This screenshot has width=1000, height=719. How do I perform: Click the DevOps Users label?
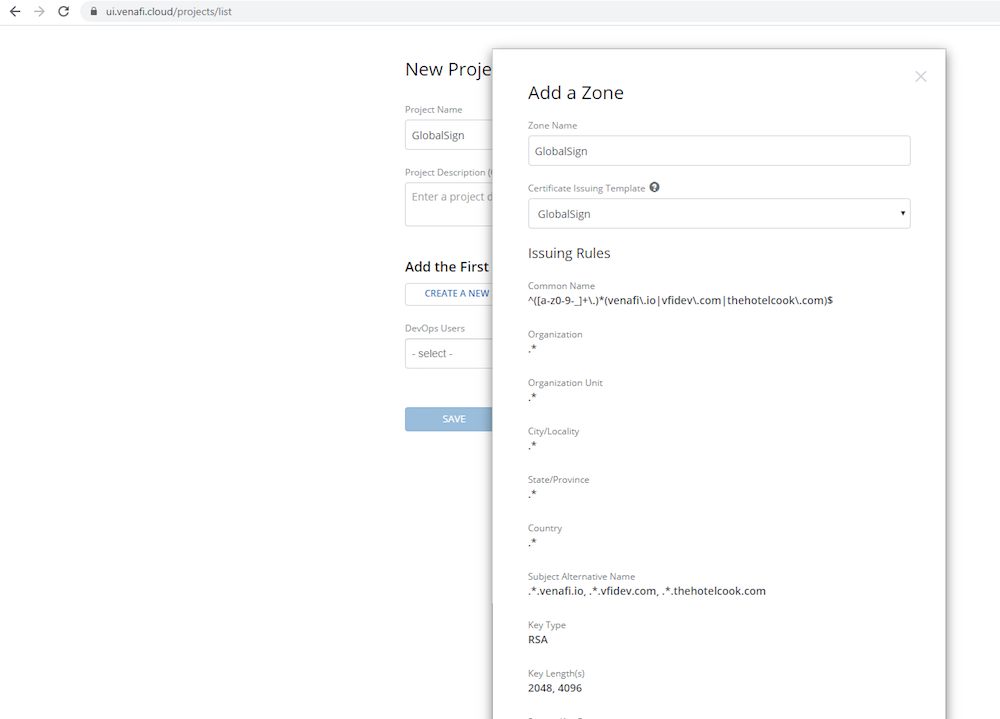(435, 329)
